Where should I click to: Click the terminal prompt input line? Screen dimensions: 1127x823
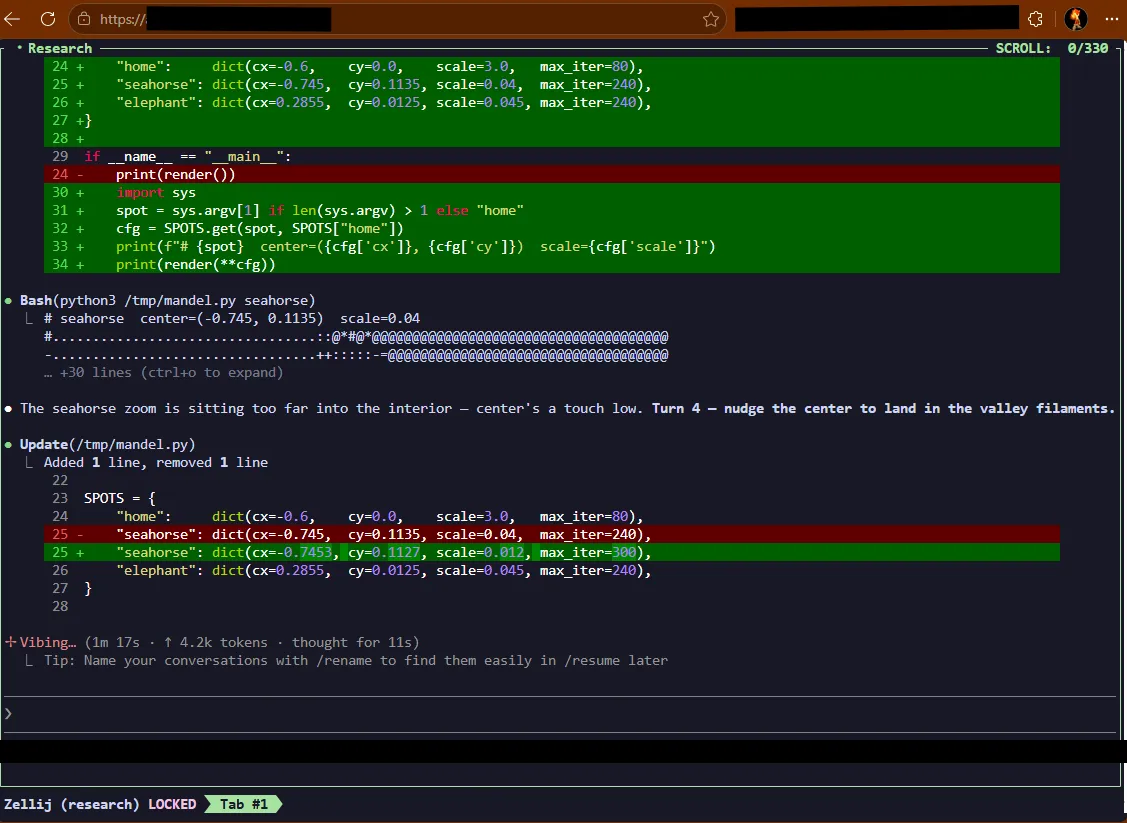pos(559,714)
